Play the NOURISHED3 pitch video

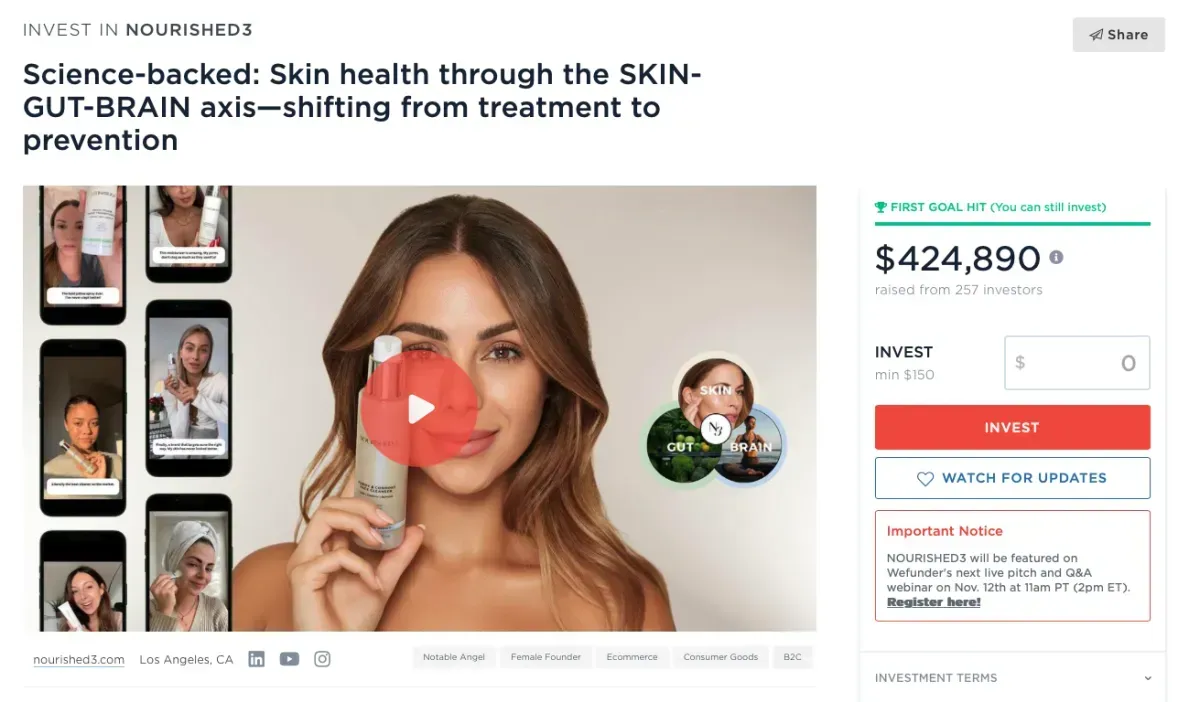tap(420, 408)
